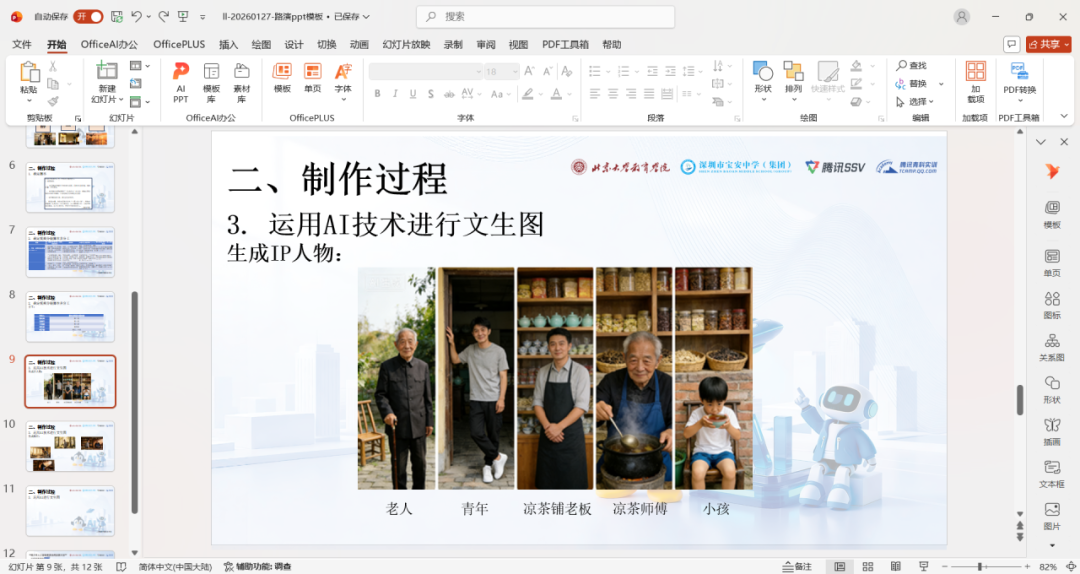Click the zoom slider in status bar
This screenshot has height=574, width=1080.
(x=978, y=567)
